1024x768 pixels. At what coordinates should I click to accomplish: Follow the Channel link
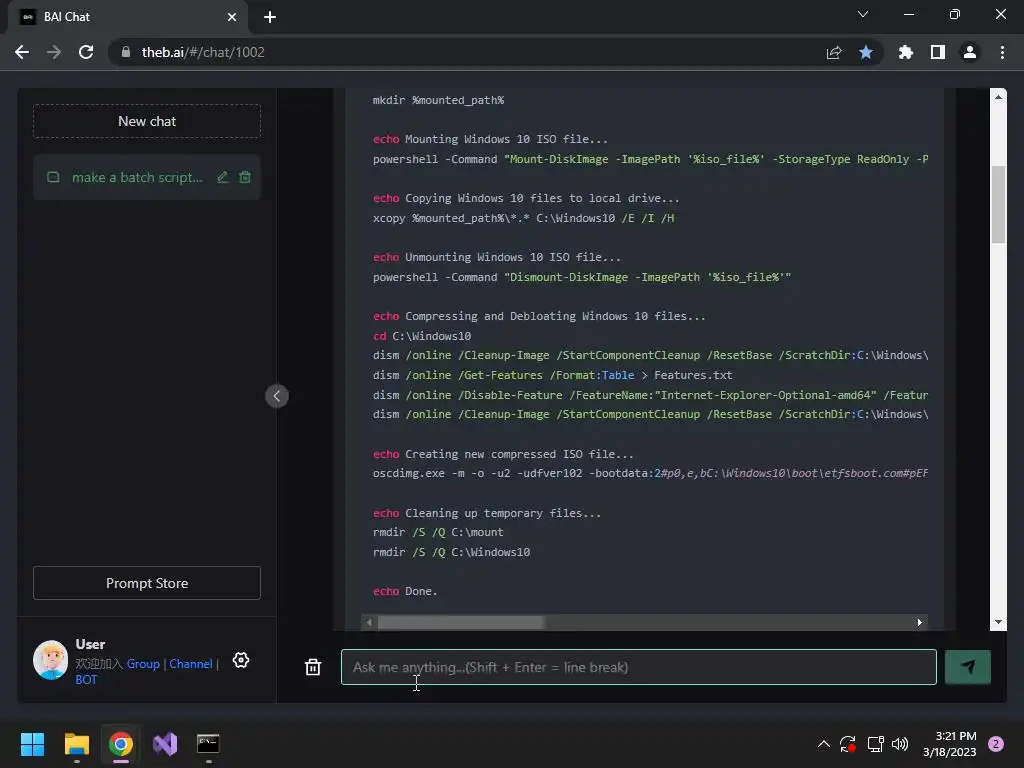[191, 664]
